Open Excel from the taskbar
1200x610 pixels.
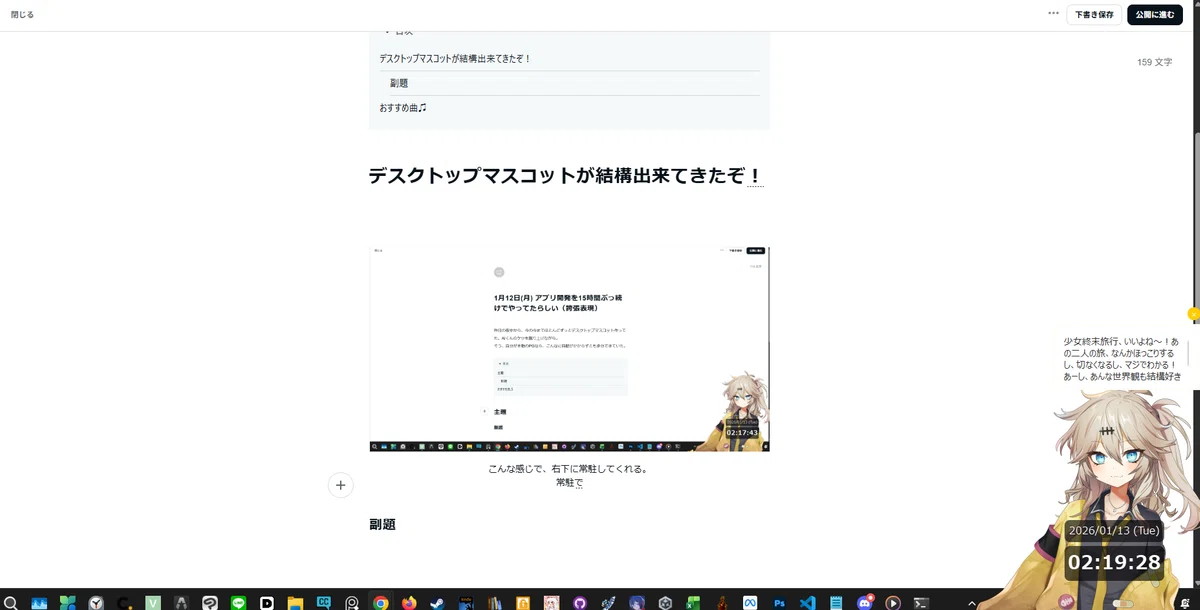coord(692,603)
